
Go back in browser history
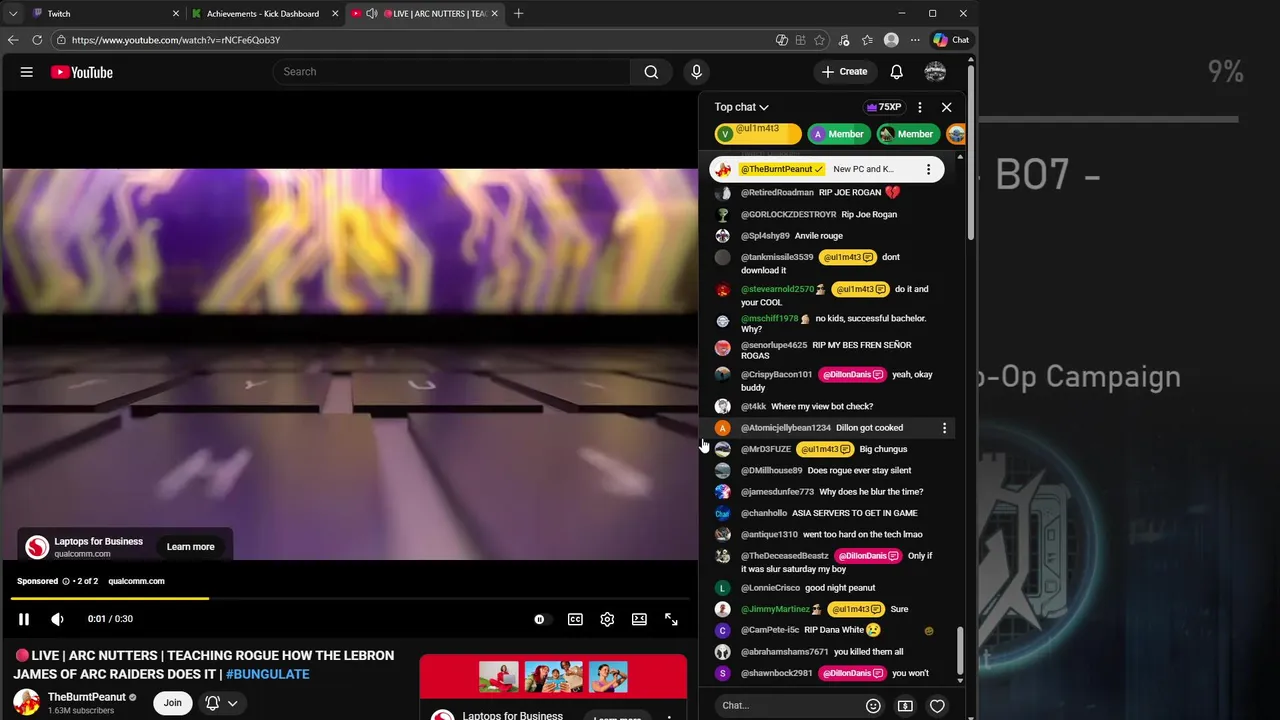(13, 40)
